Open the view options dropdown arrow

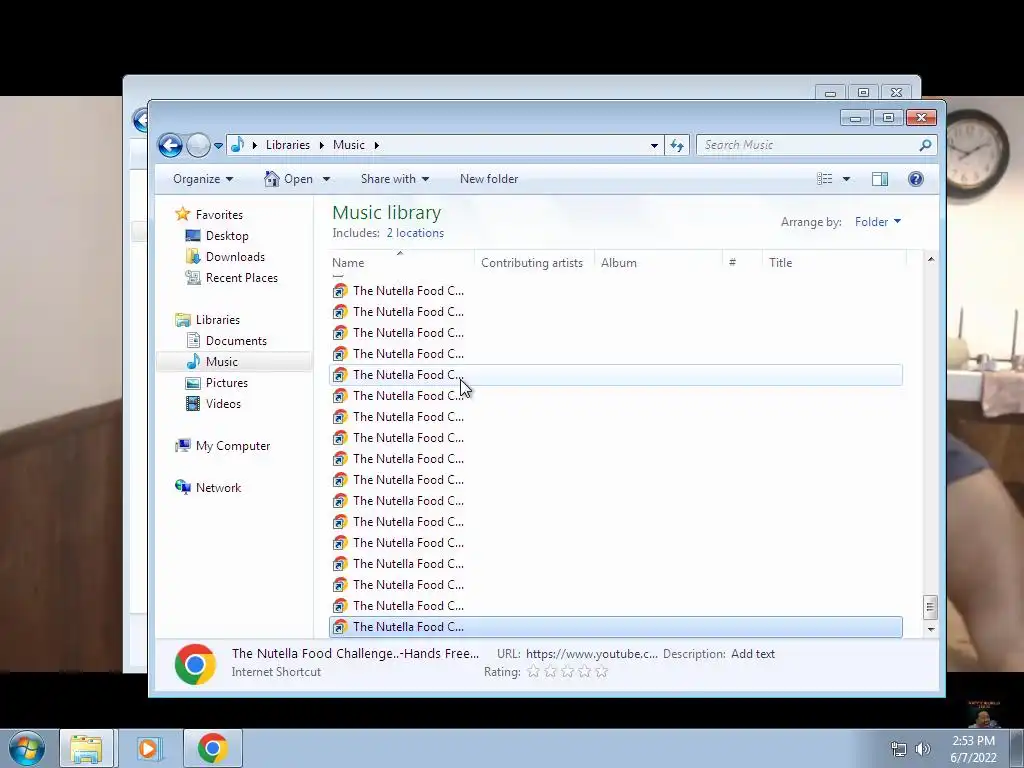846,179
